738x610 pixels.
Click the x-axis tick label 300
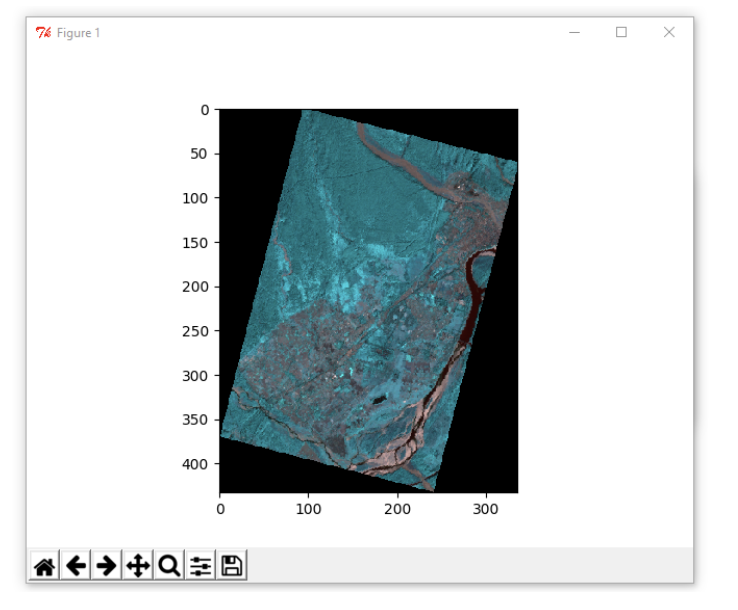click(486, 510)
